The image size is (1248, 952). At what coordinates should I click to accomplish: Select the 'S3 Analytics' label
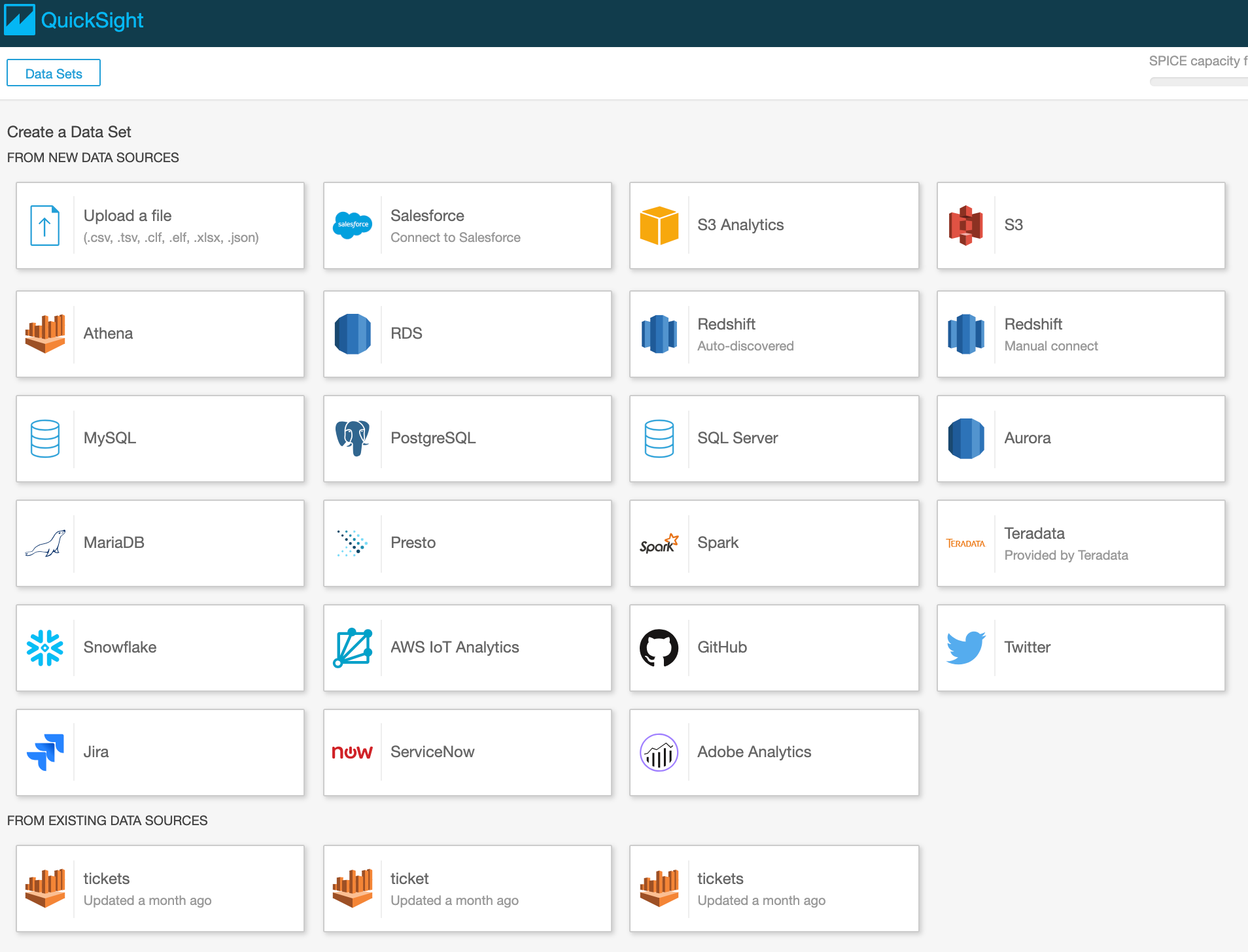point(740,225)
